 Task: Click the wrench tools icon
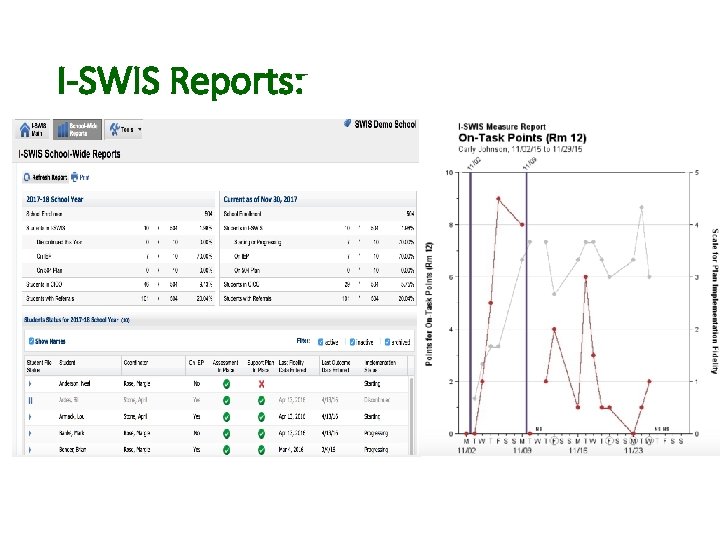pyautogui.click(x=114, y=129)
